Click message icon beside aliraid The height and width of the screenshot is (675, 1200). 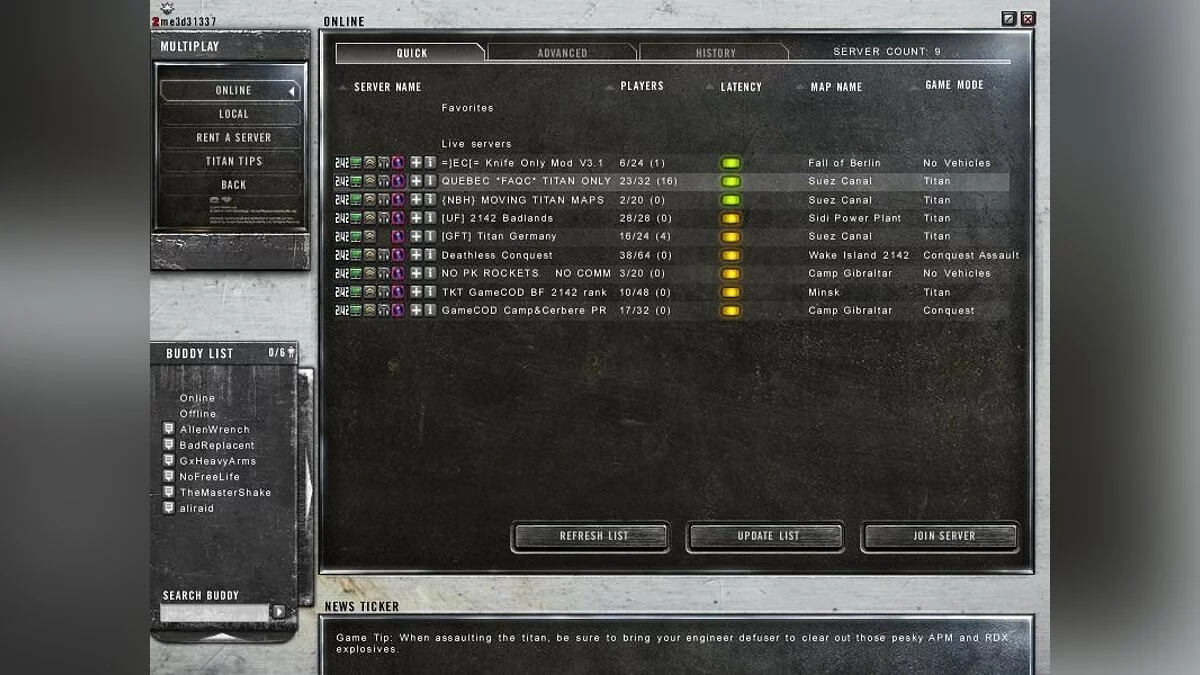pyautogui.click(x=169, y=508)
